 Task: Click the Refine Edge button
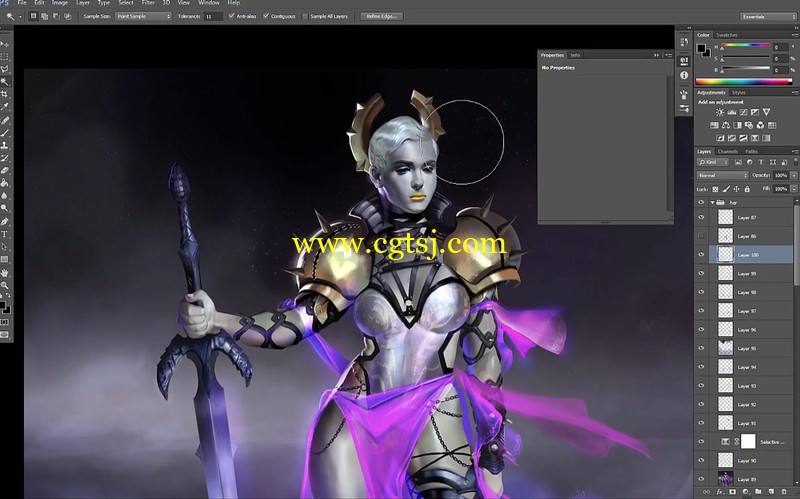pos(382,16)
